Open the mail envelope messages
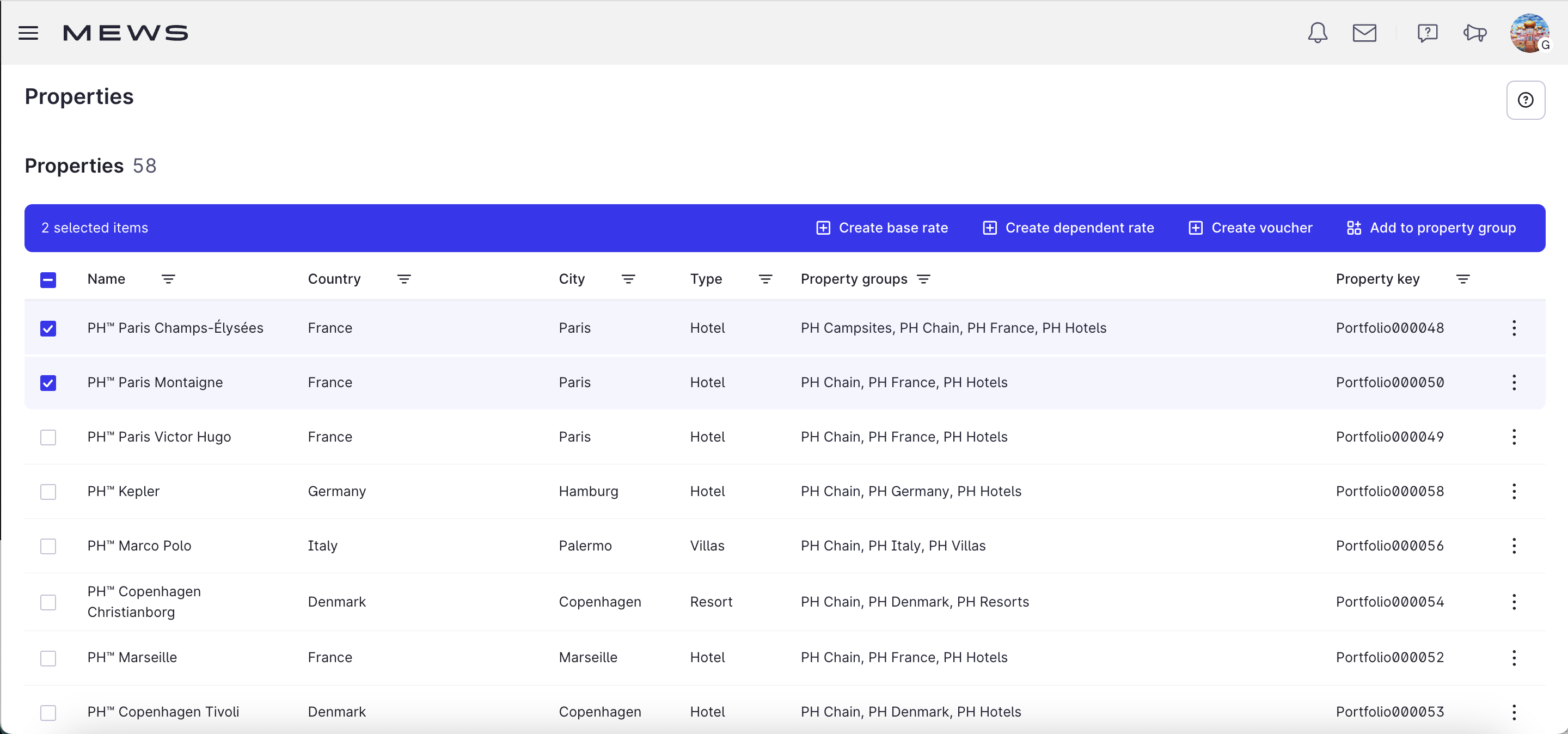The width and height of the screenshot is (1568, 734). coord(1364,33)
